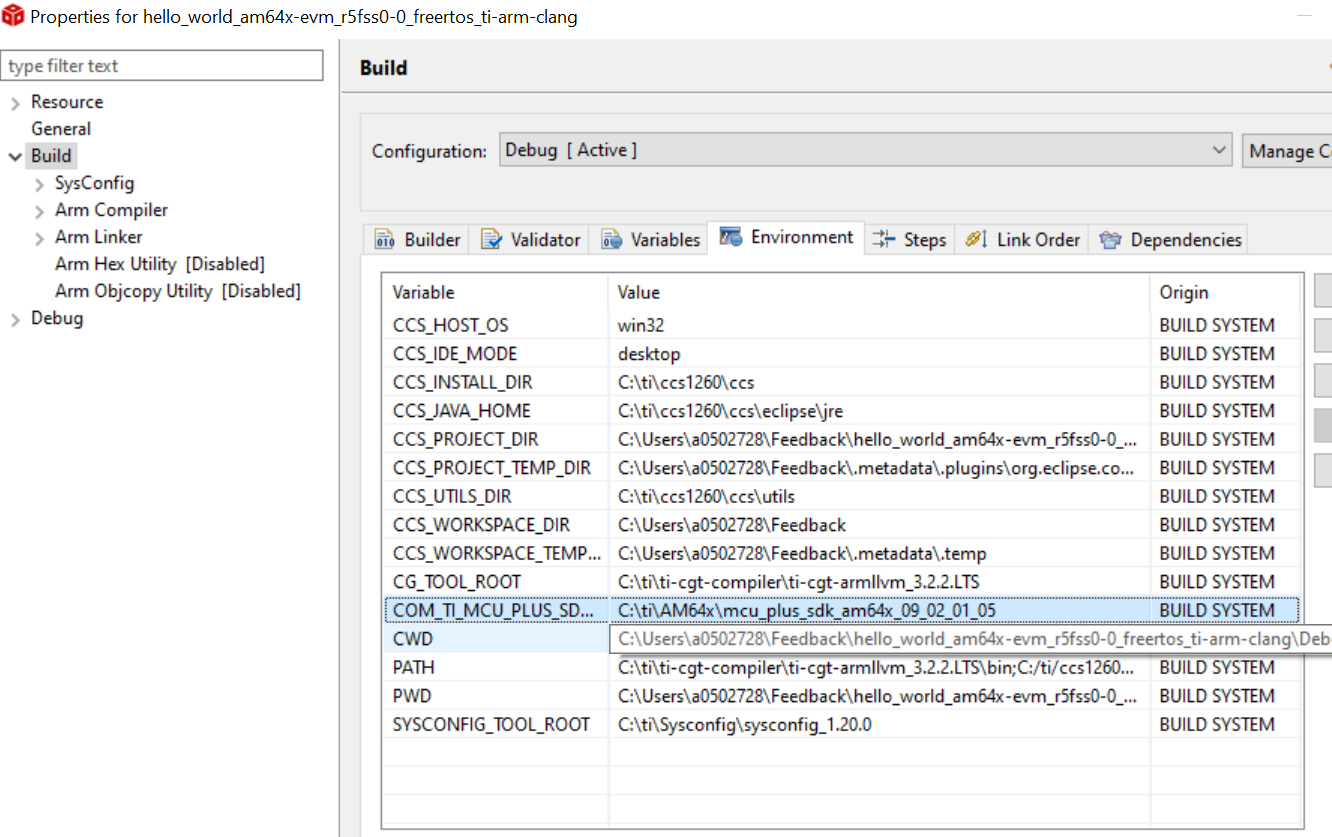1332x837 pixels.
Task: Go to the Steps tab
Action: [909, 240]
